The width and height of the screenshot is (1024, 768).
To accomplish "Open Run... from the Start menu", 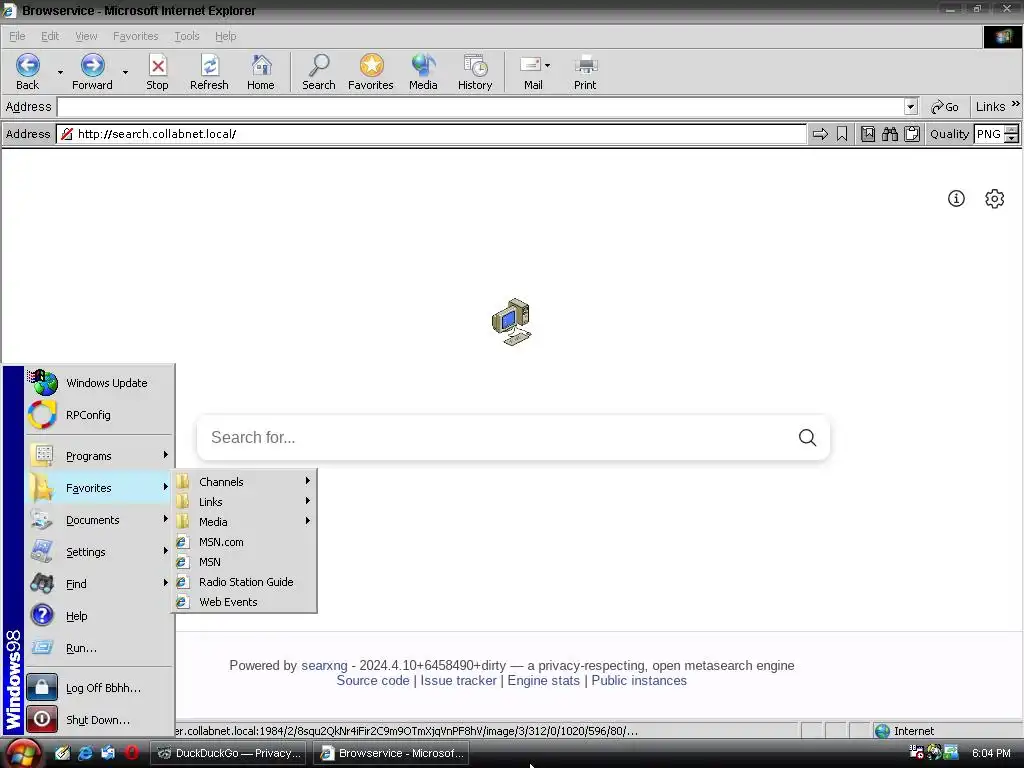I will coord(99,648).
